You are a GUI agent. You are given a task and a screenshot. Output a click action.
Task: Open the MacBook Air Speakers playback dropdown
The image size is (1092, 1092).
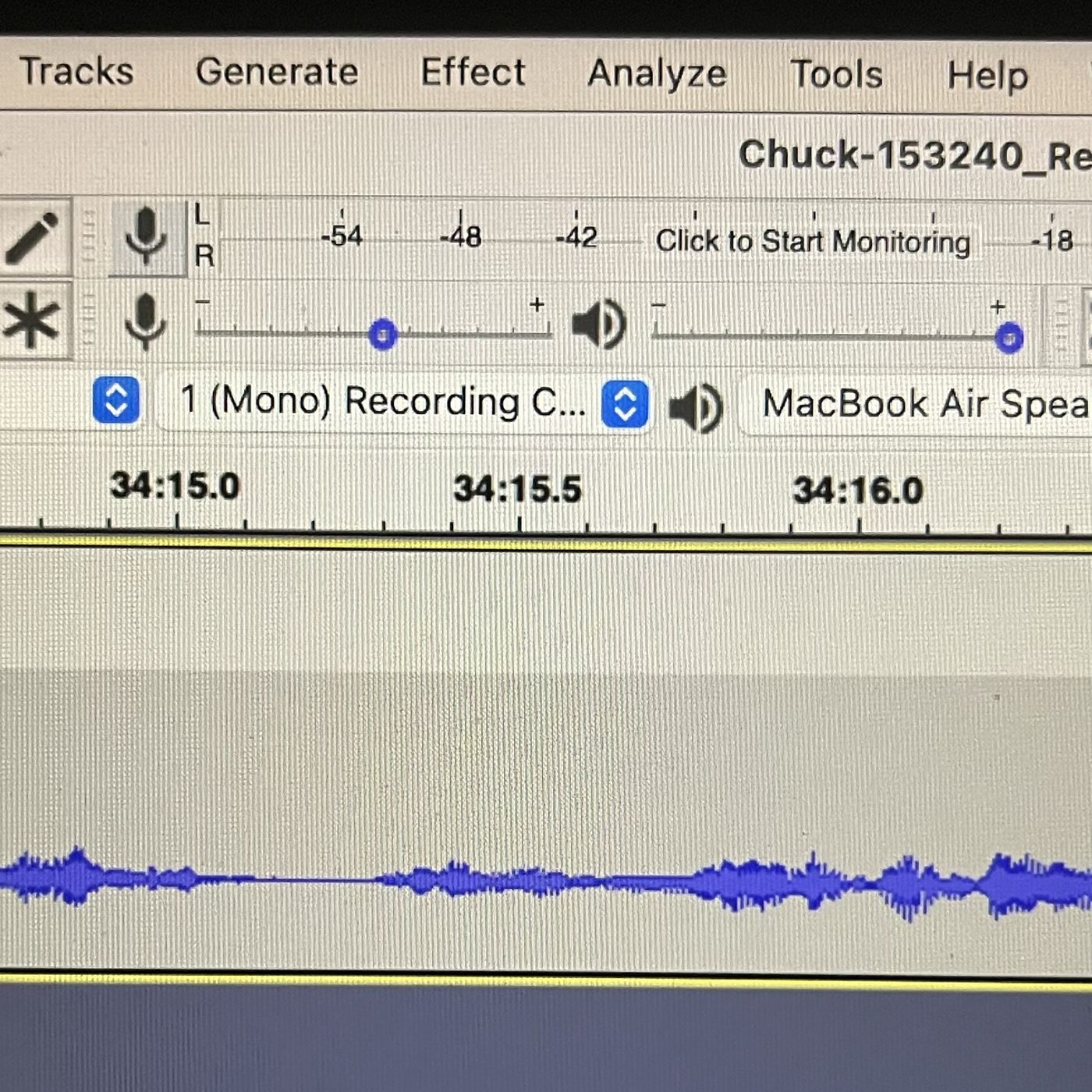click(916, 406)
